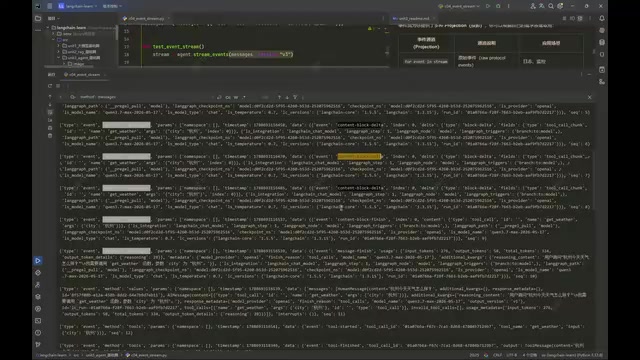640x360 pixels.
Task: Open the Terminal tool window icon
Action: pyautogui.click(x=38, y=321)
